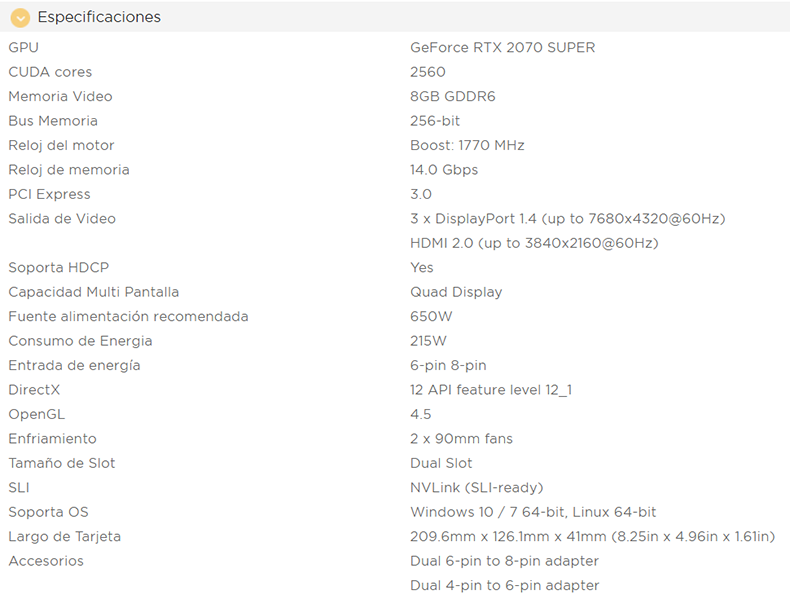Click GeForce RTX 2070 SUPER value
Viewport: 790px width, 599px height.
502,47
